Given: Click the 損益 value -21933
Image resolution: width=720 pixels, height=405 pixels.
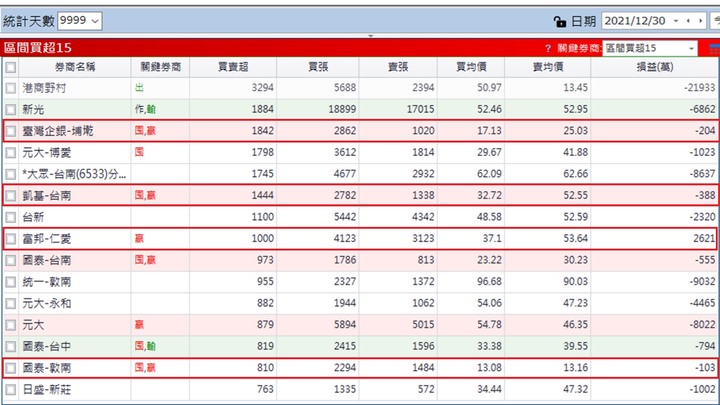Looking at the screenshot, I should coord(699,88).
